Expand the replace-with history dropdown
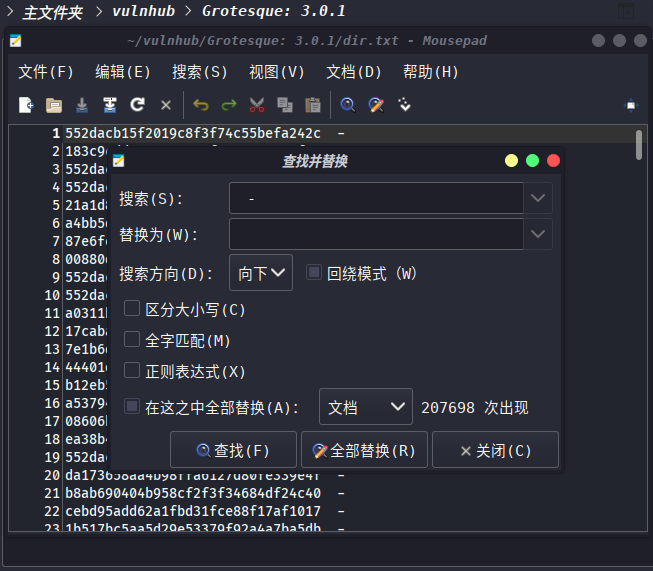The image size is (653, 571). 538,234
